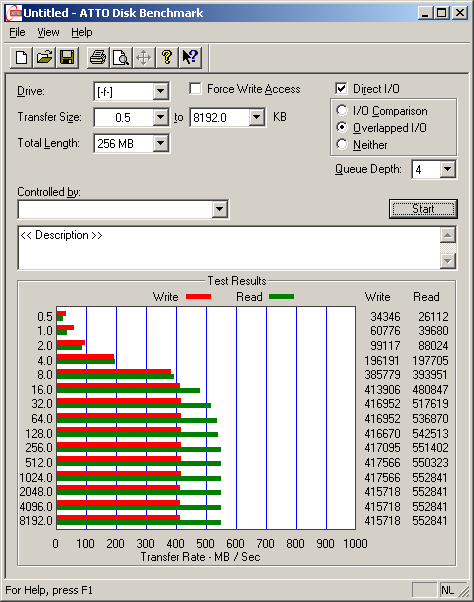Click the green Read legend swatch
This screenshot has height=602, width=474.
pos(281,296)
